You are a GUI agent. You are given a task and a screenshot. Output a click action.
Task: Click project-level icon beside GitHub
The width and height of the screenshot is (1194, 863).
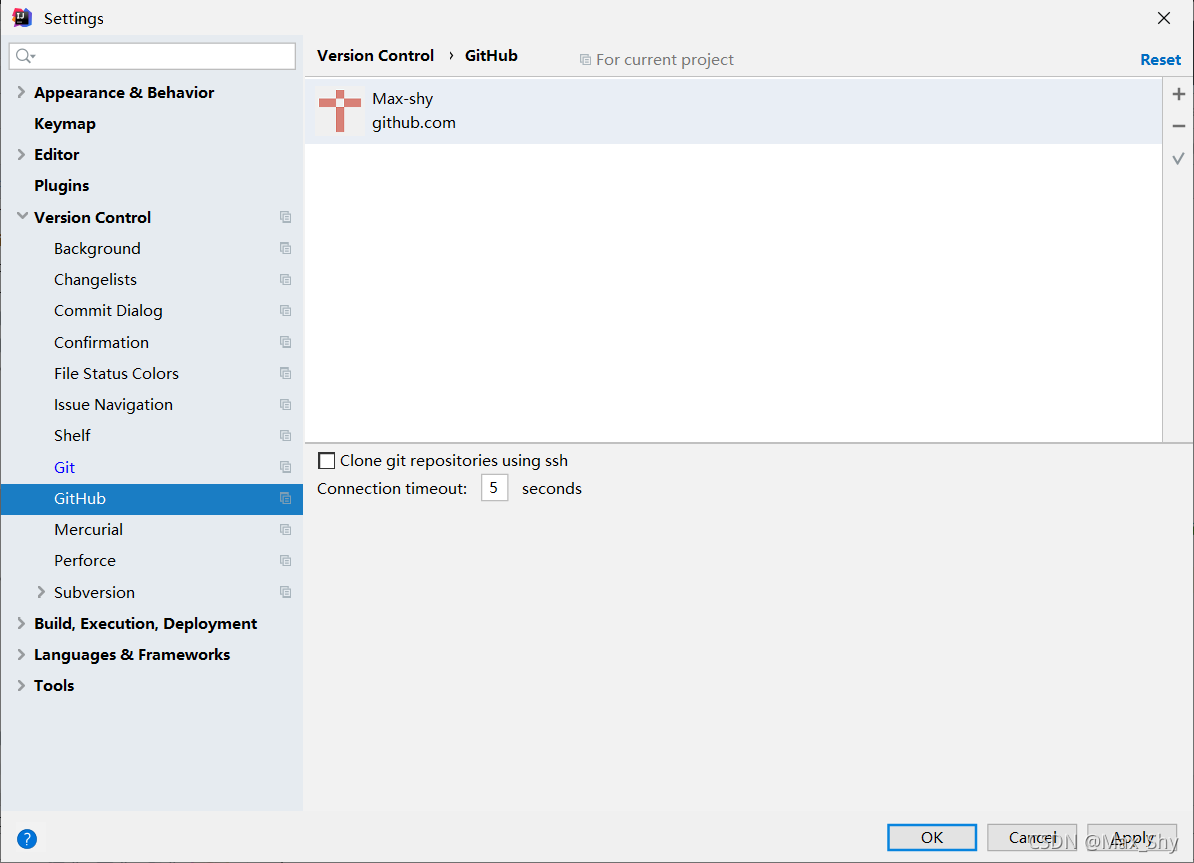pos(286,498)
